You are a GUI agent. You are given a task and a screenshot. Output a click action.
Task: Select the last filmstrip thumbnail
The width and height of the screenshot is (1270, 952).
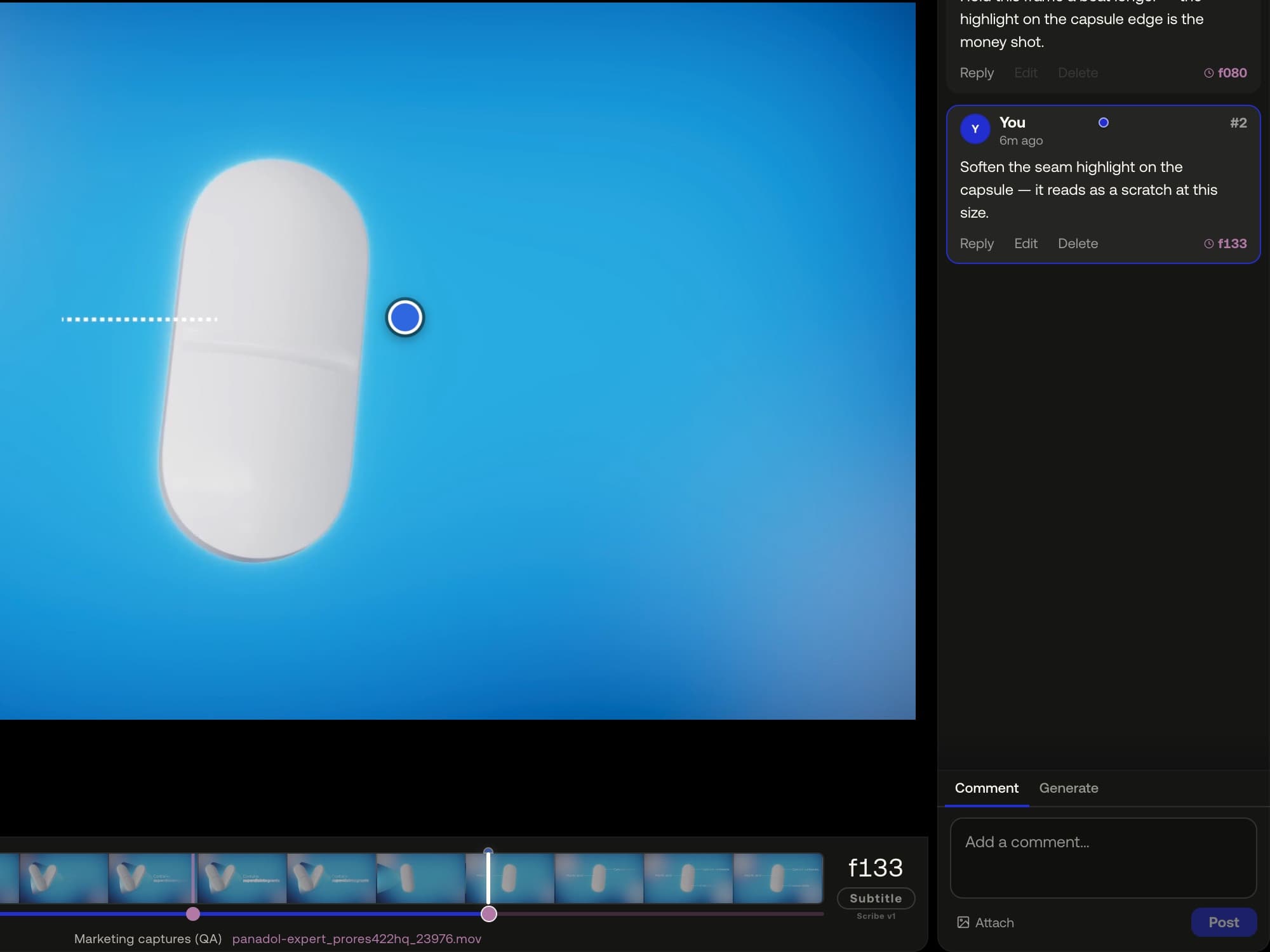coord(778,878)
